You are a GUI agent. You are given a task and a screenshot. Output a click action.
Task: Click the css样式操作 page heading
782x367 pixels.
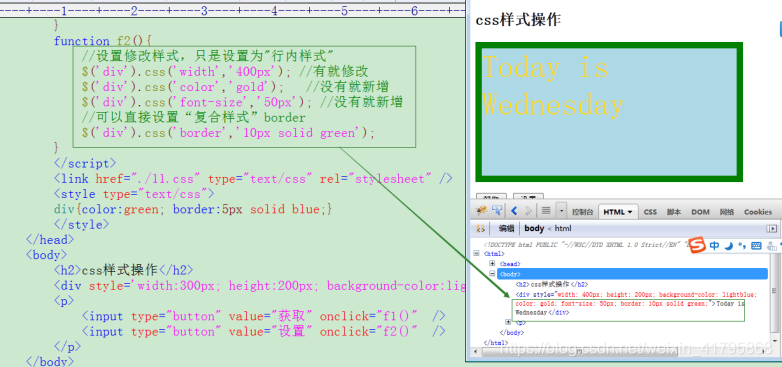coord(518,20)
